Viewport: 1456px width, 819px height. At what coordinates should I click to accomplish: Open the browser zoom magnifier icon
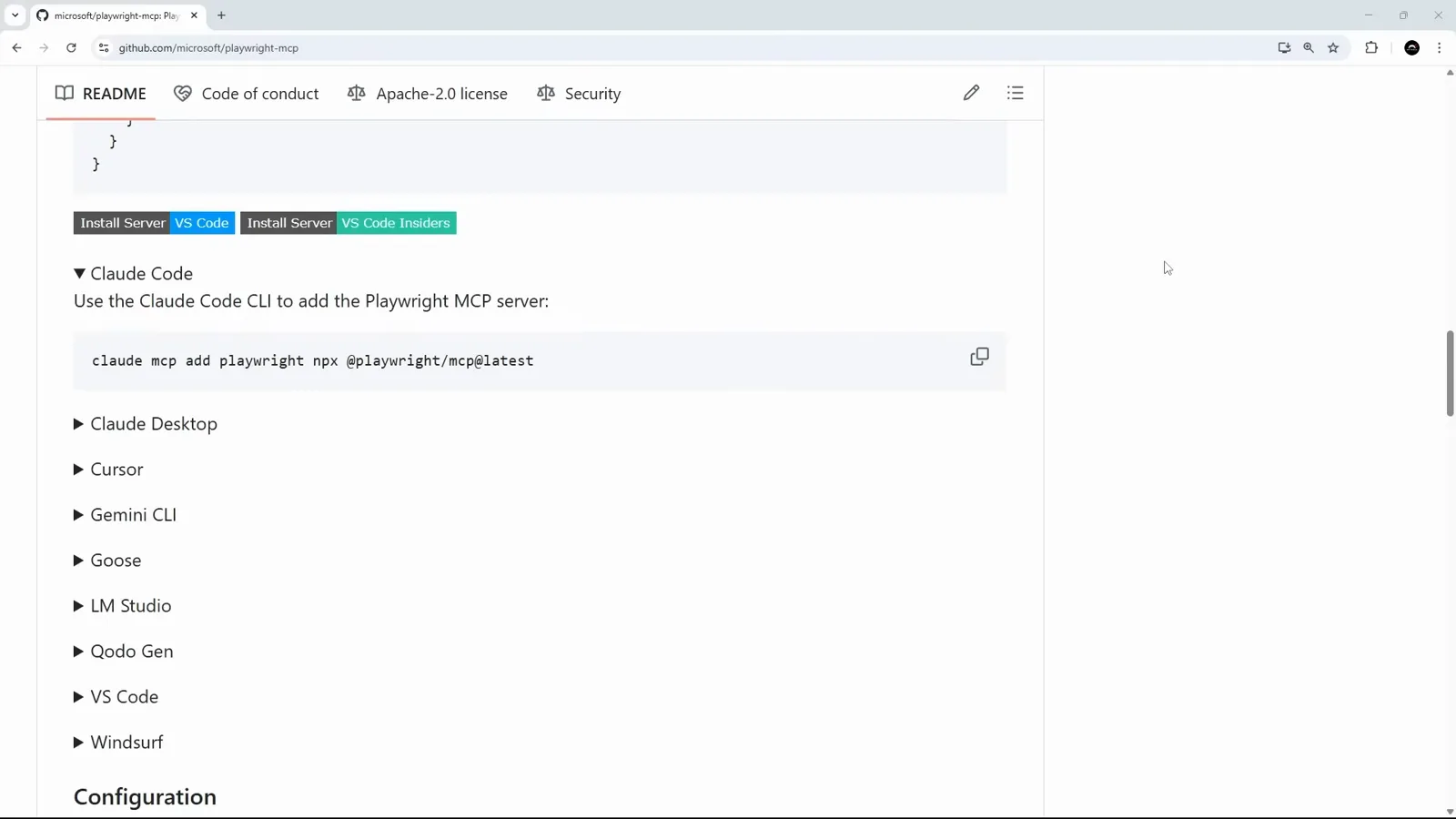1309,47
